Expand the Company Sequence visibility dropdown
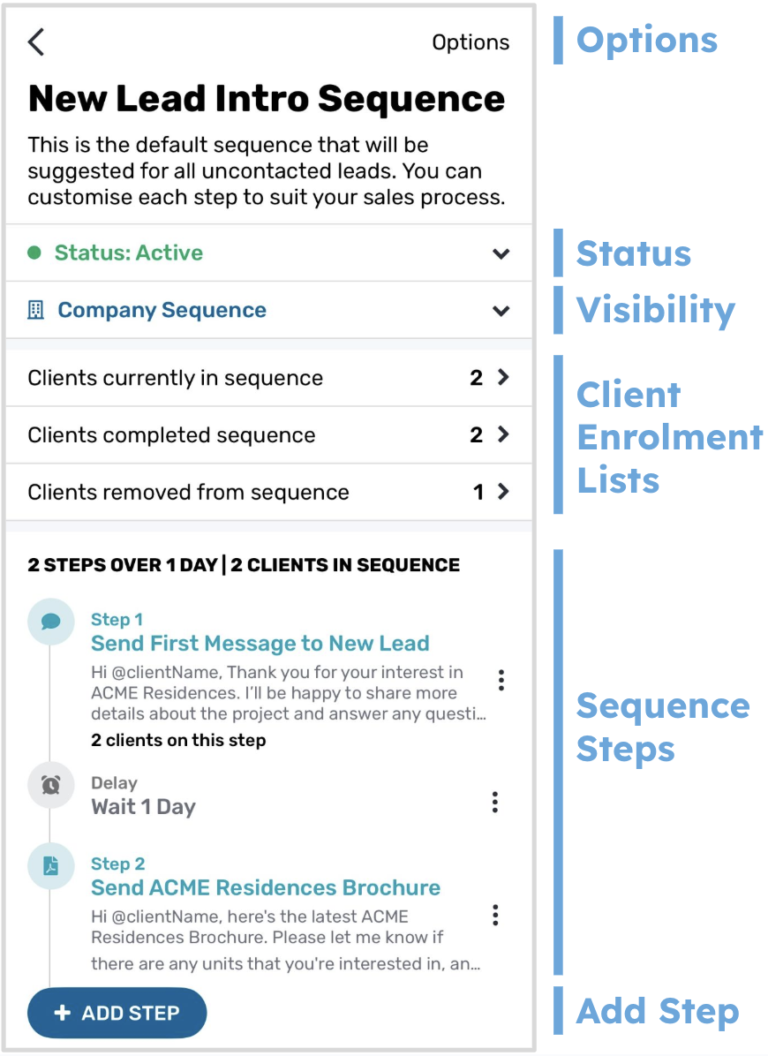 [500, 310]
